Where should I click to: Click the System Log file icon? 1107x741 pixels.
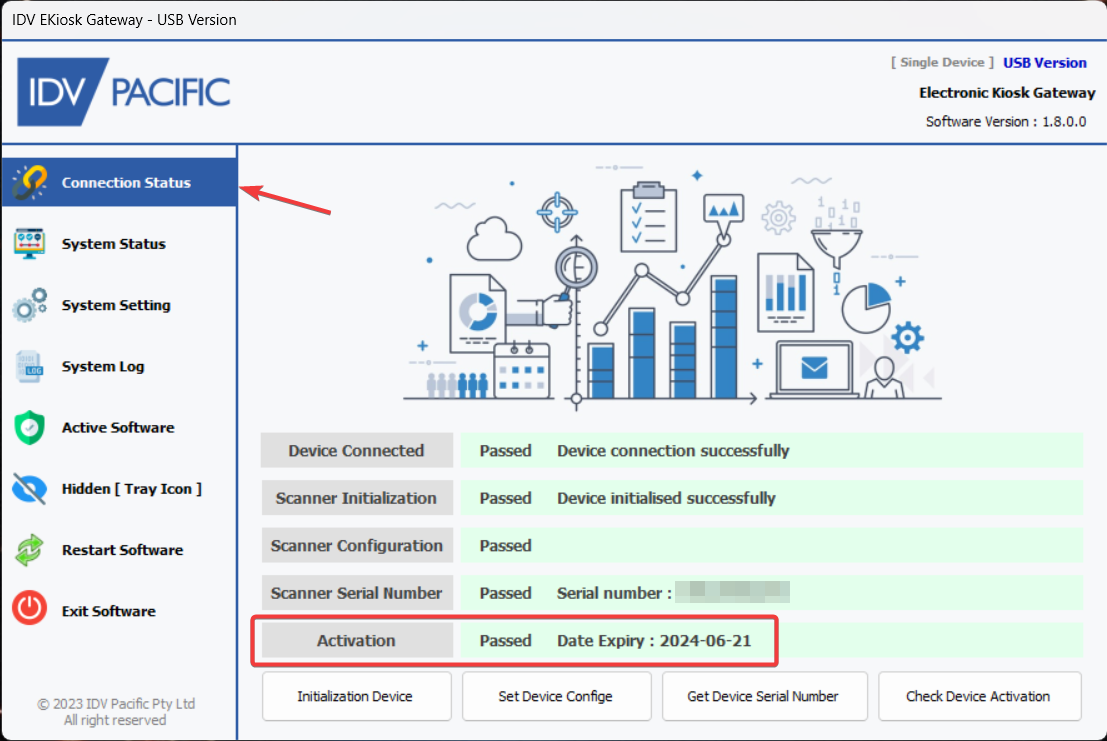coord(30,366)
